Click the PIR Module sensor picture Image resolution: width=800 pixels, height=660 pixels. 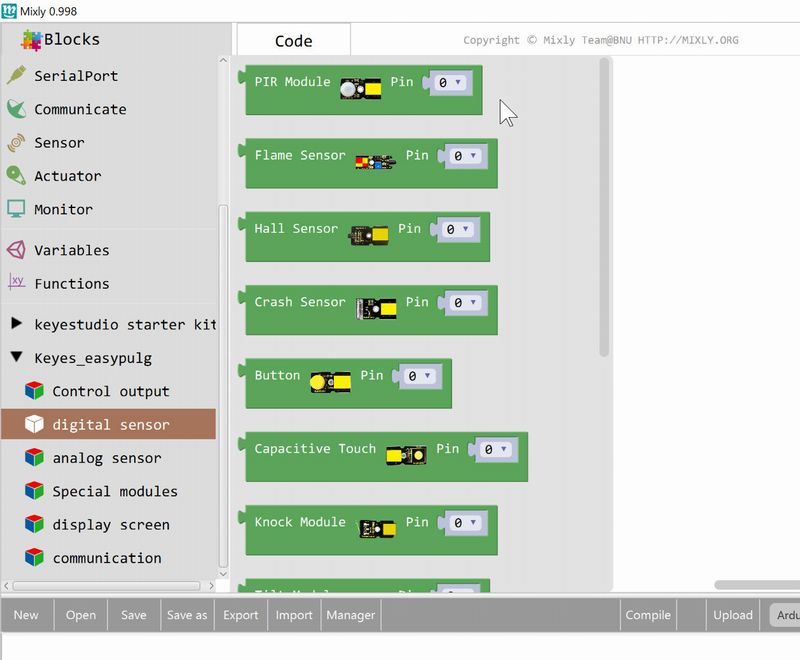point(360,90)
